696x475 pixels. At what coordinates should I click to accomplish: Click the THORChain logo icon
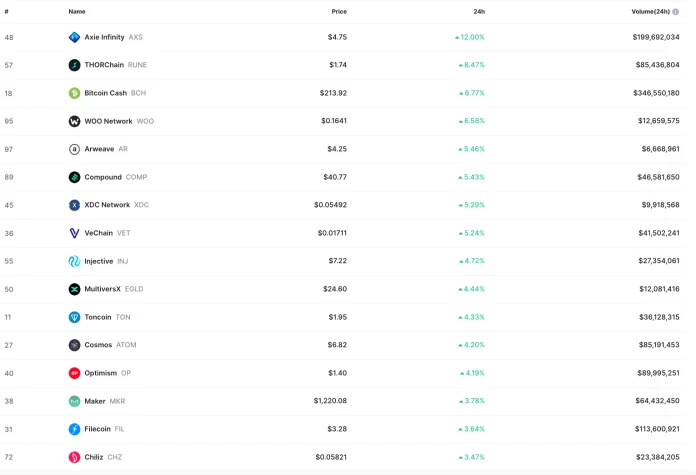point(74,65)
